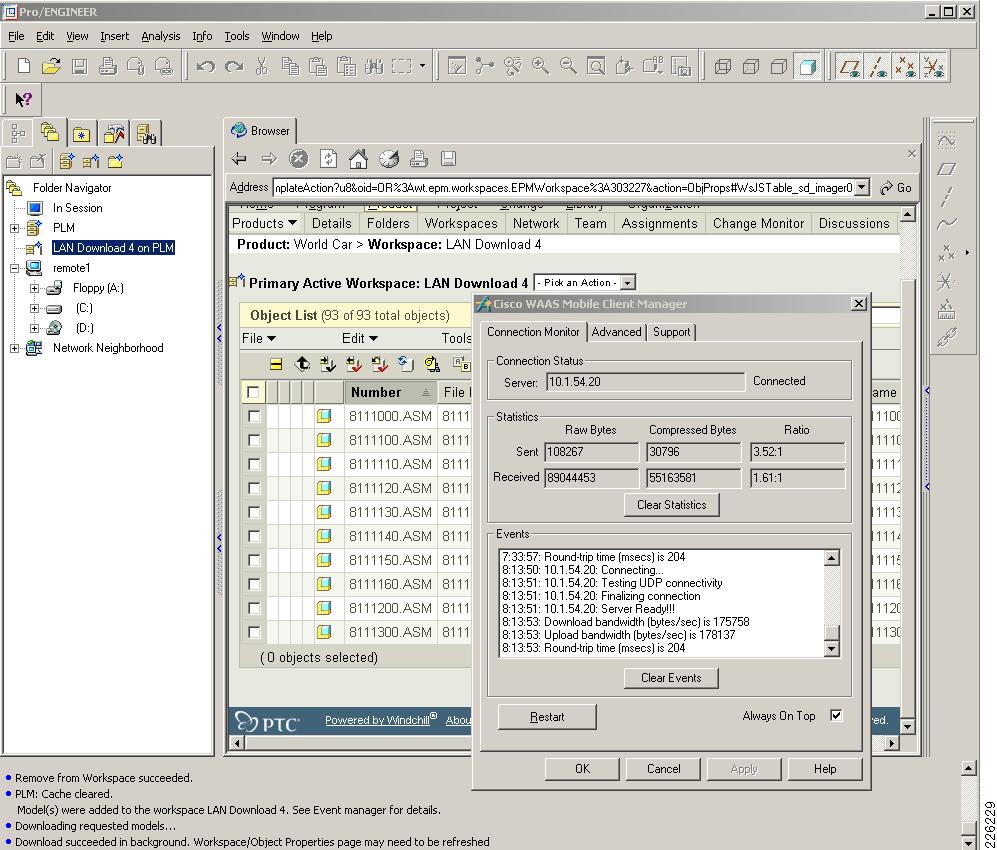This screenshot has height=850, width=997.
Task: Click the Events list scrollbar thumb
Action: coord(831,632)
